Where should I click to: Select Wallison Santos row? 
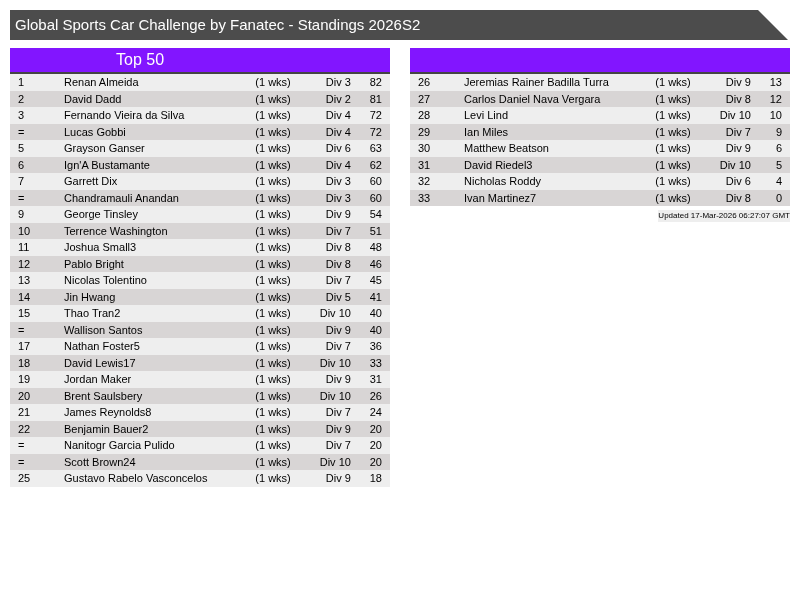pyautogui.click(x=103, y=330)
